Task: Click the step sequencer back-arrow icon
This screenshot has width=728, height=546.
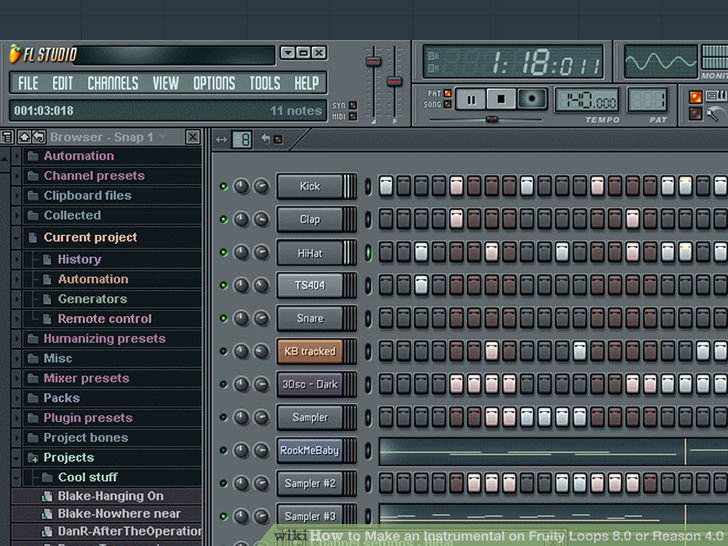Action: coord(265,138)
